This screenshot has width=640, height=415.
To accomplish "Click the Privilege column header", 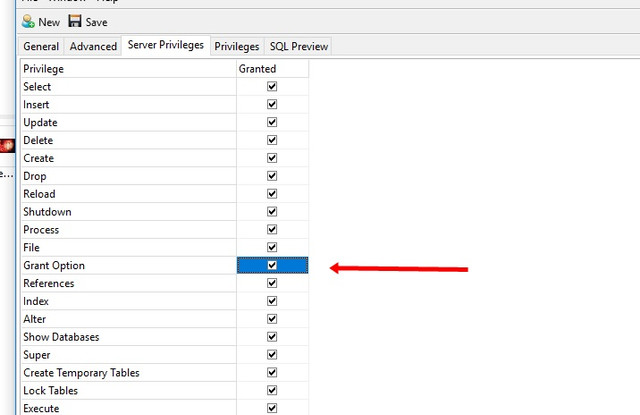I will tap(128, 69).
